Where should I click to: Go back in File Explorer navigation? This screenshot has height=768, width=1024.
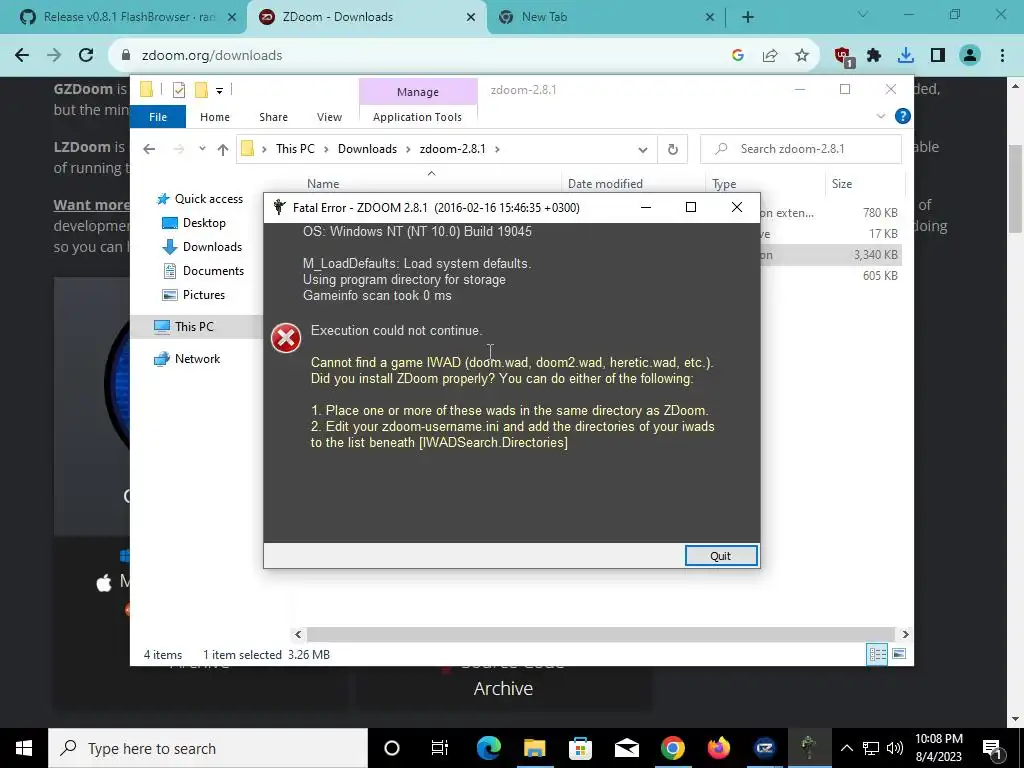pyautogui.click(x=149, y=149)
